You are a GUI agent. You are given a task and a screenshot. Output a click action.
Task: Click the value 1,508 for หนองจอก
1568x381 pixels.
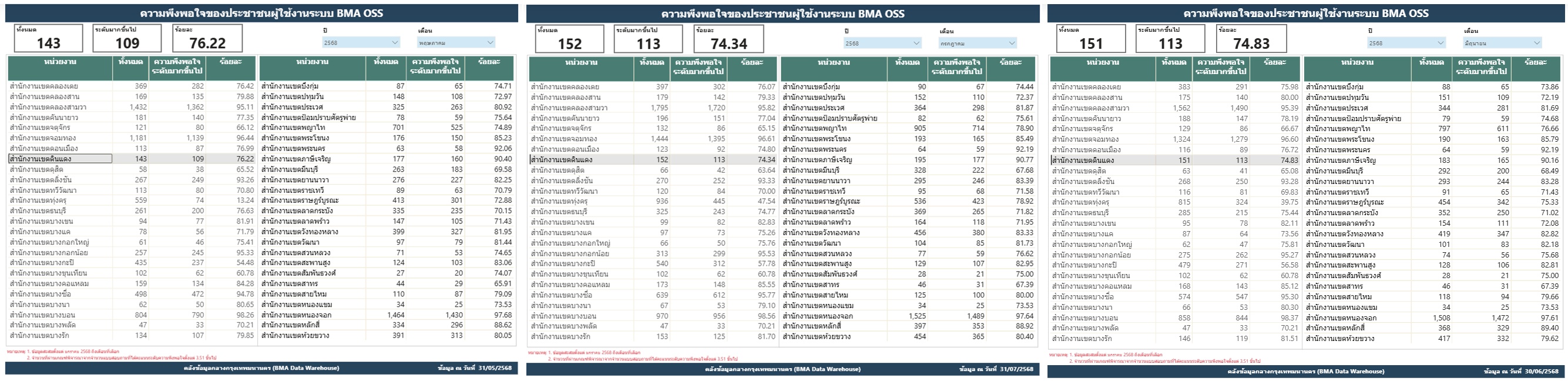pyautogui.click(x=1441, y=317)
